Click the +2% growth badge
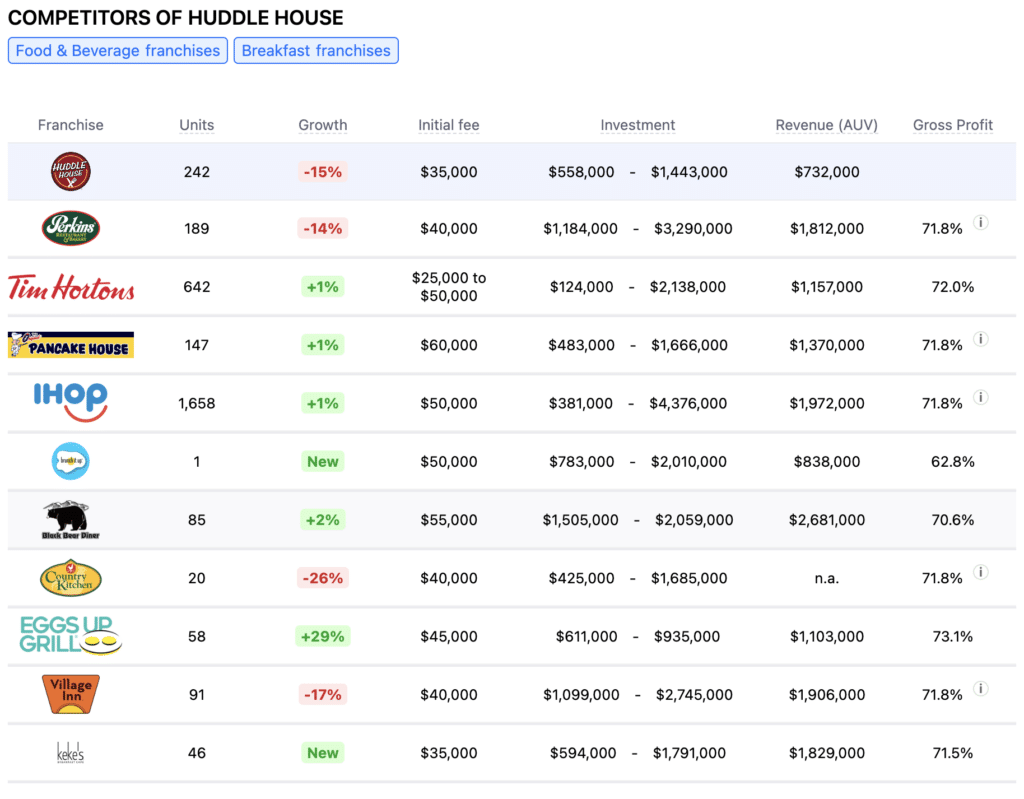Screen dimensions: 1024x799 323,520
